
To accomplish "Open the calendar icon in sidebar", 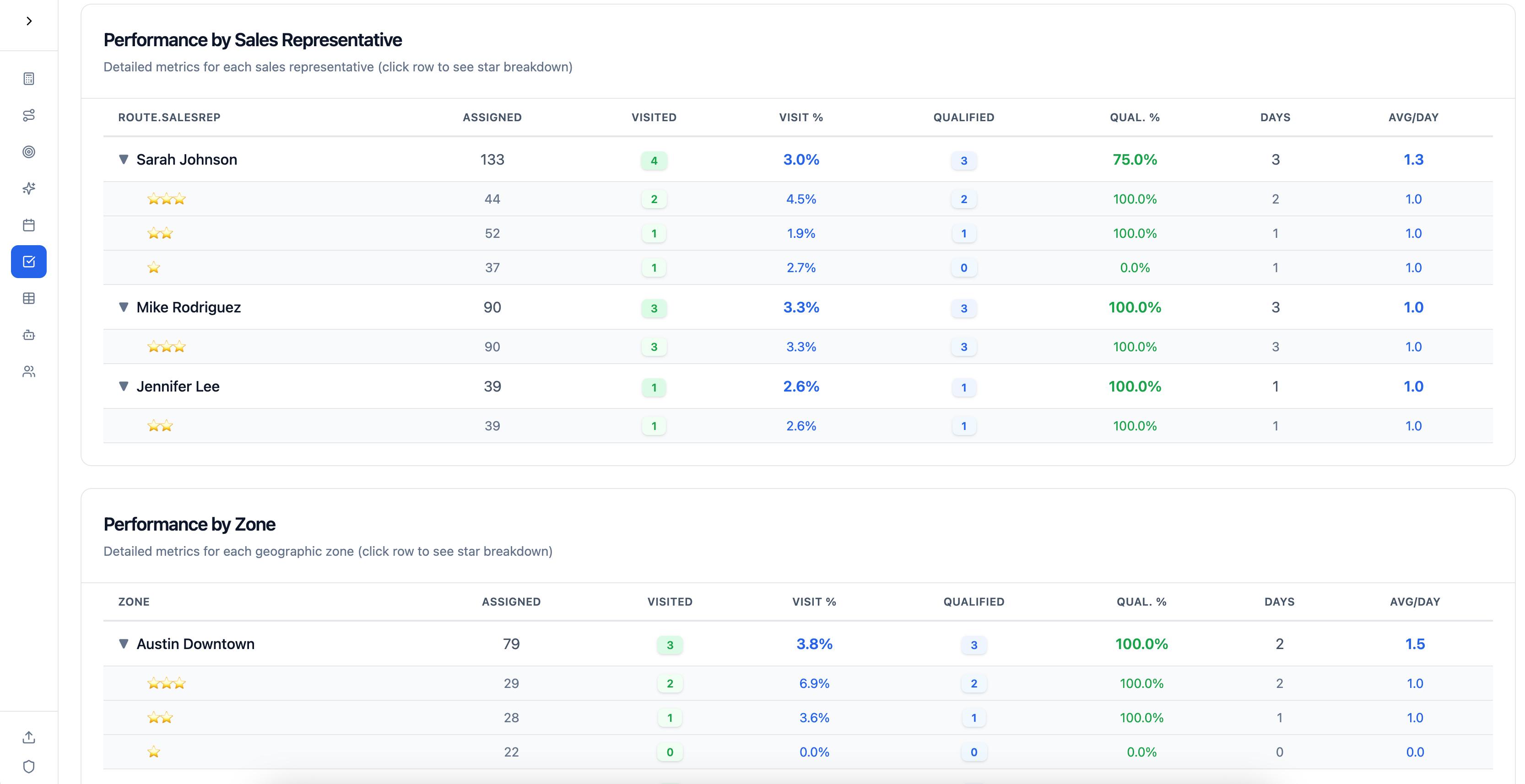I will tap(28, 225).
